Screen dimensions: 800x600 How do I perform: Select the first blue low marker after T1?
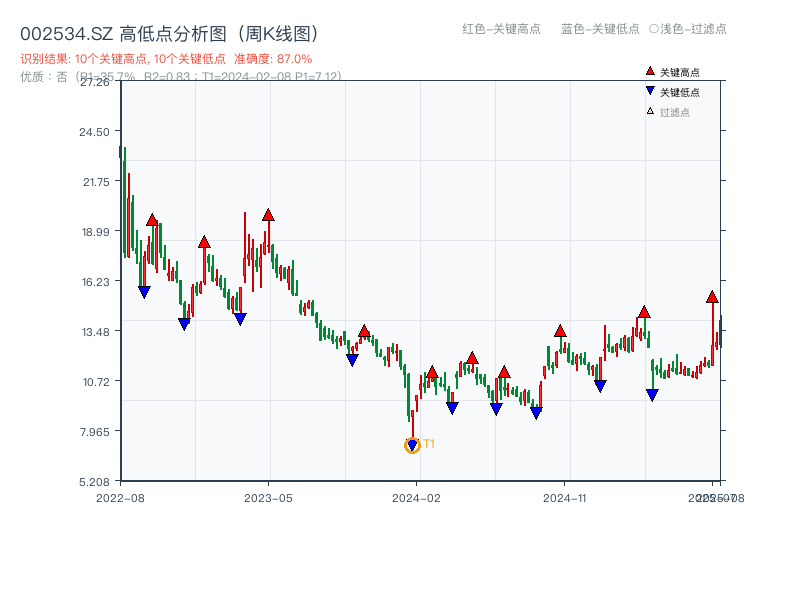click(x=452, y=408)
